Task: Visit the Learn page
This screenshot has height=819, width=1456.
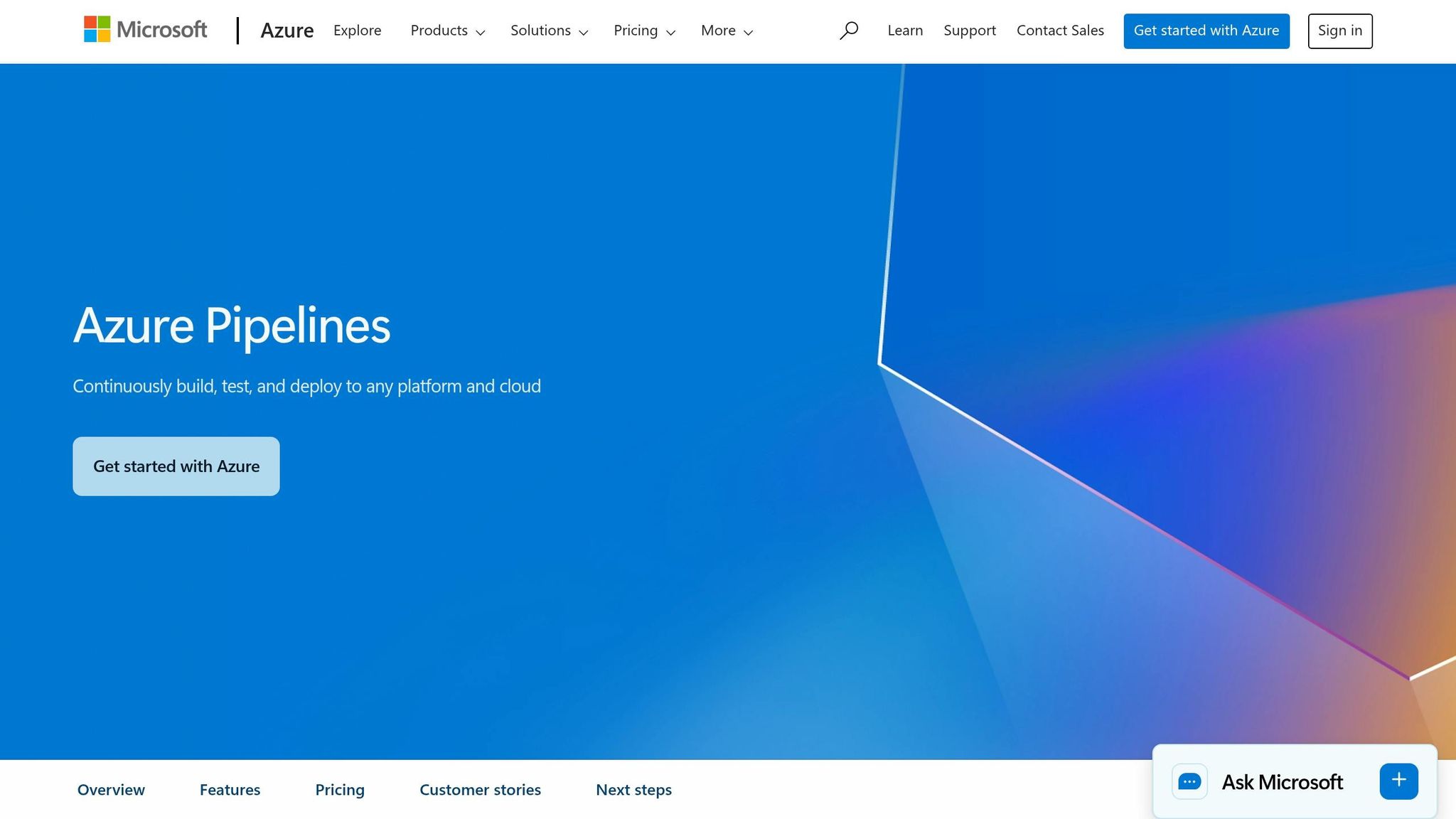Action: (x=904, y=31)
